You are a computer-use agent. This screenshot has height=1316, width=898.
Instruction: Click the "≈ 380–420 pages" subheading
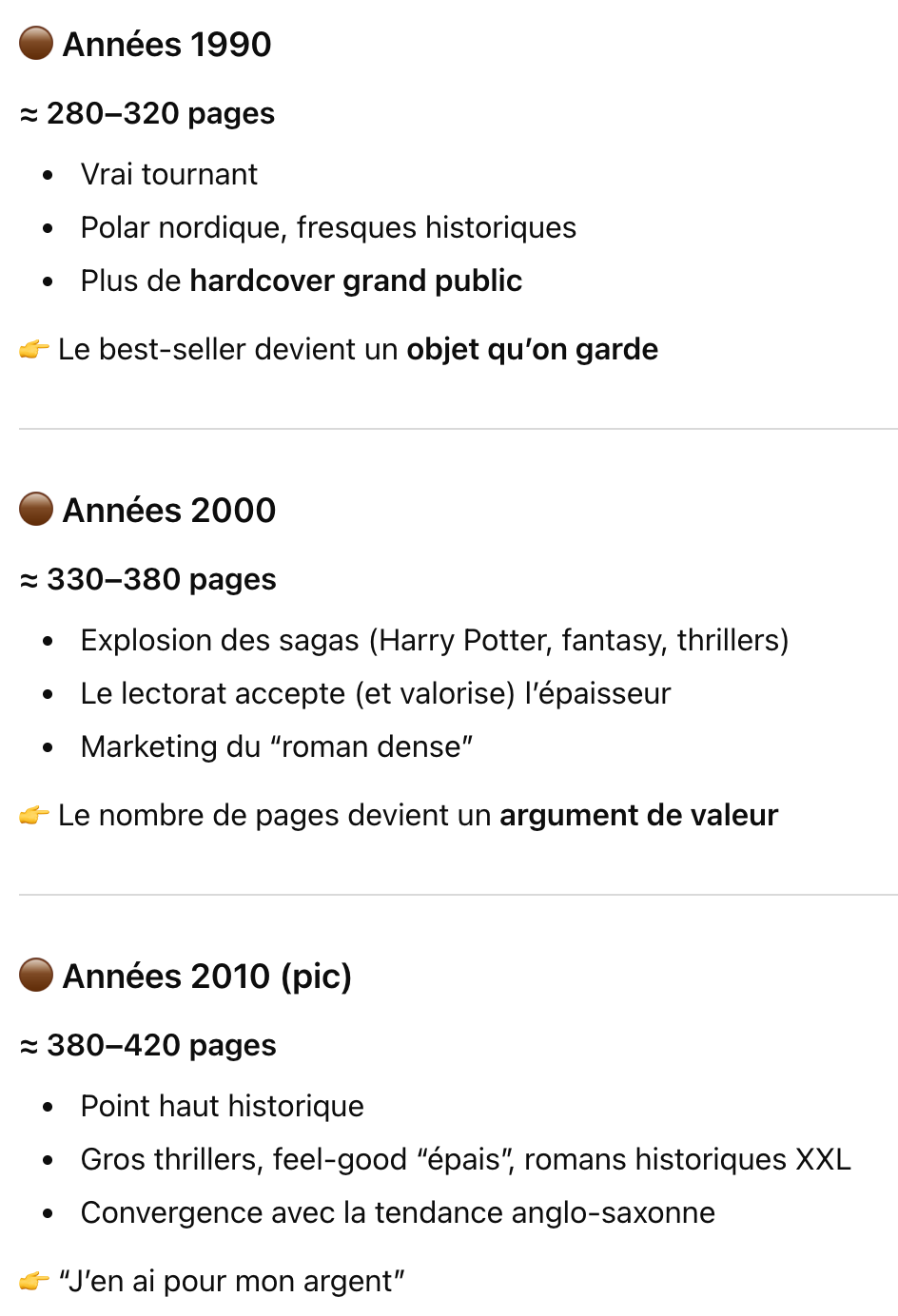coord(148,1046)
